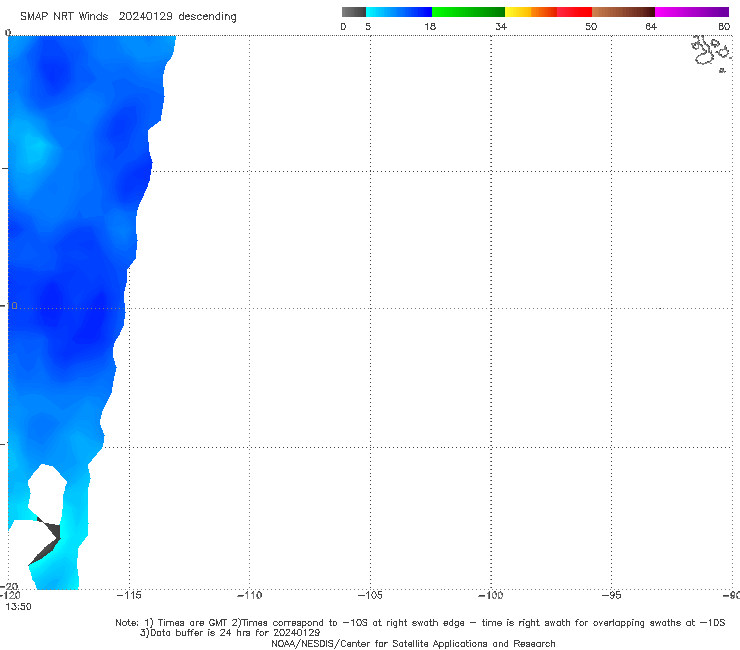The image size is (740, 650).
Task: Click the latitude label '-10'
Action: point(9,306)
